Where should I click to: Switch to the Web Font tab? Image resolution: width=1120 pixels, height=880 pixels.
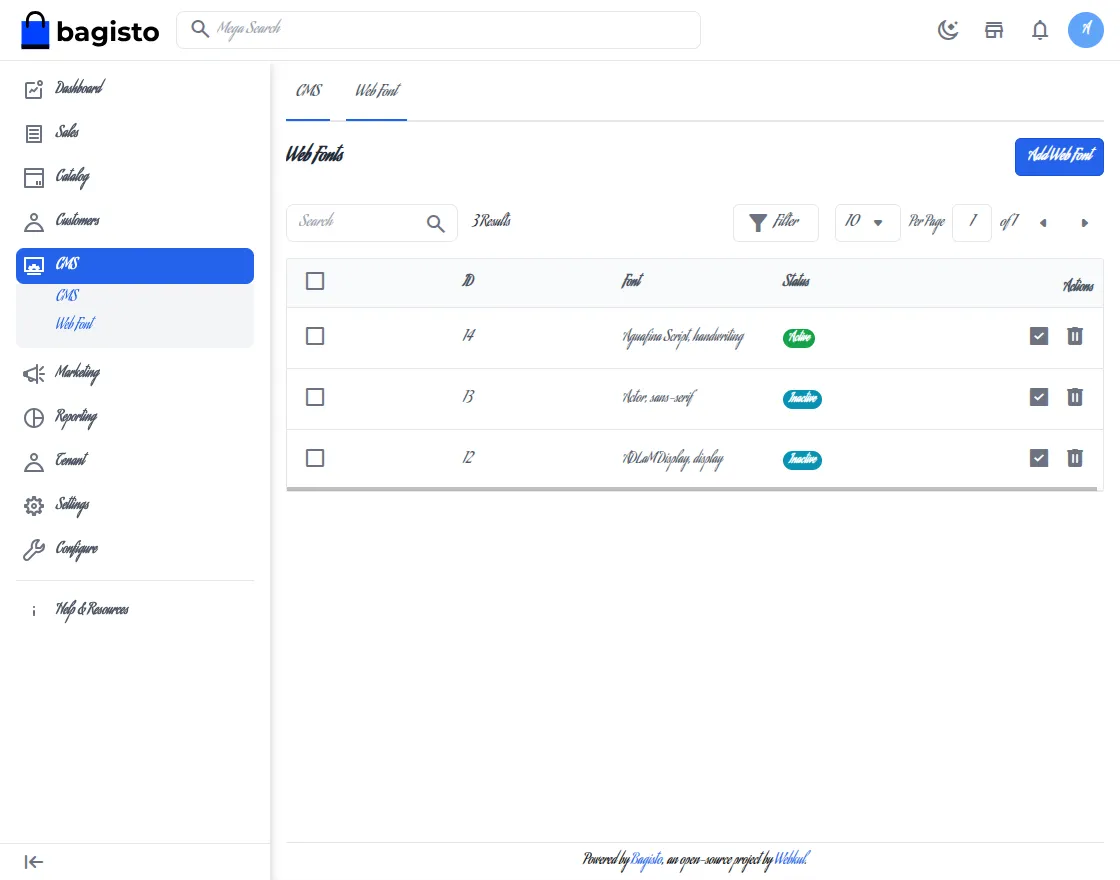376,91
